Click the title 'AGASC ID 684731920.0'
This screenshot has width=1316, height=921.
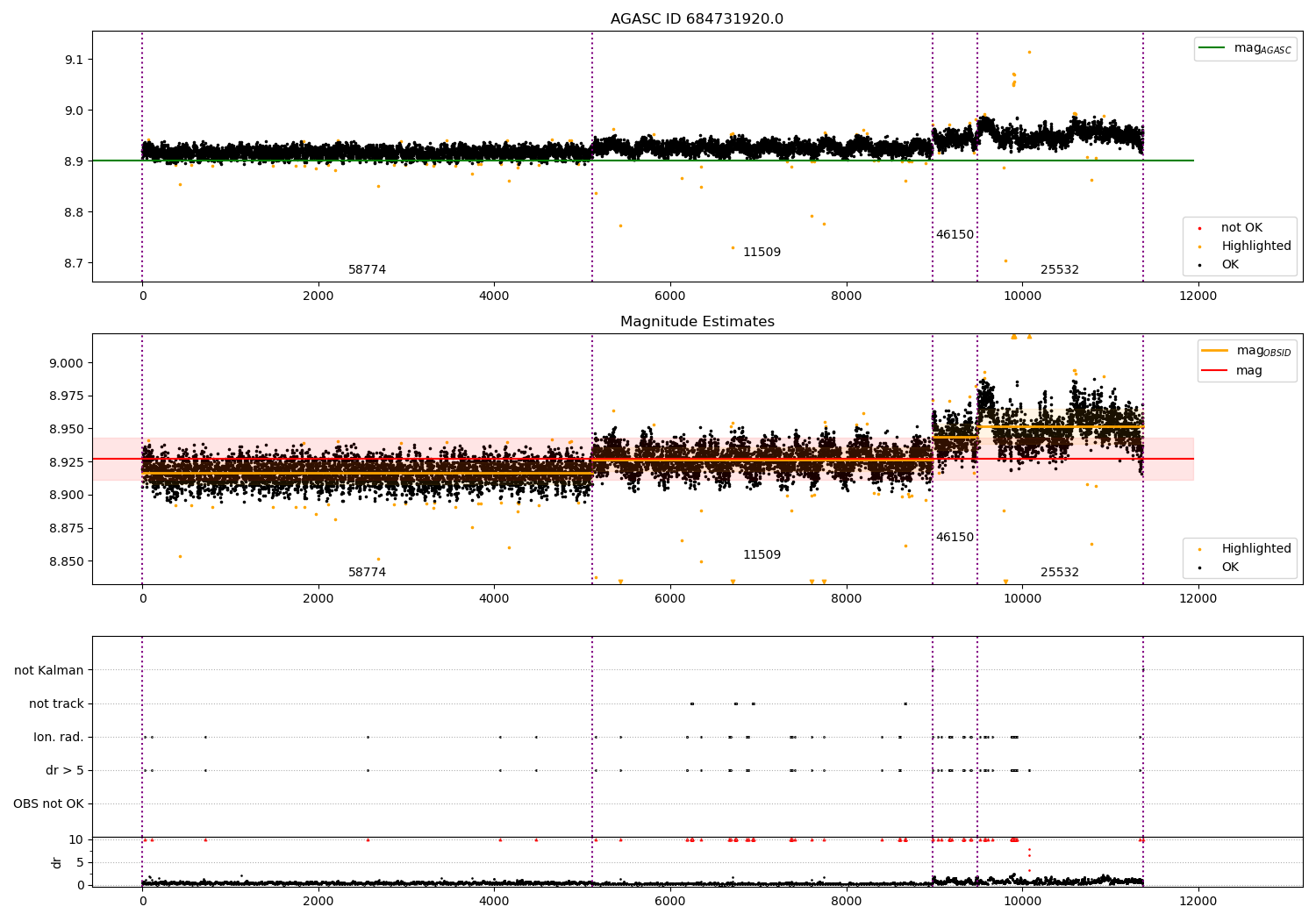pos(697,19)
